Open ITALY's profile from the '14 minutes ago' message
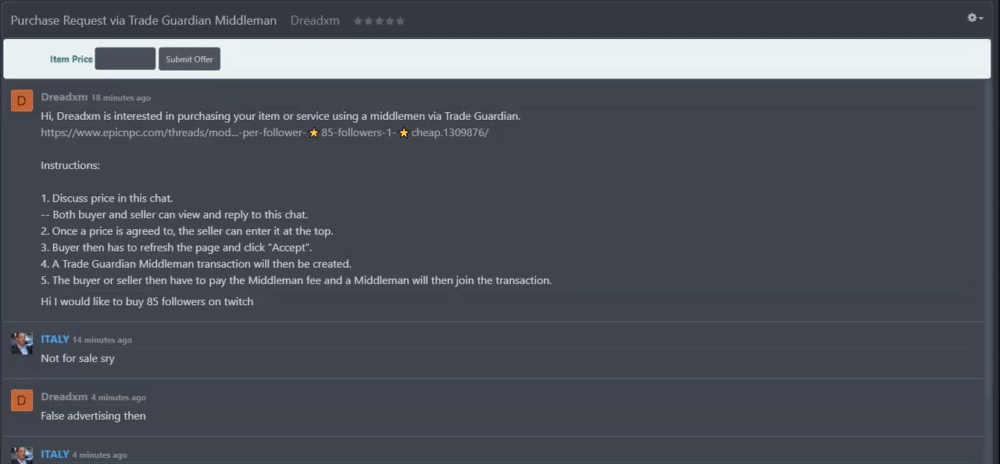This screenshot has width=1000, height=464. point(55,339)
